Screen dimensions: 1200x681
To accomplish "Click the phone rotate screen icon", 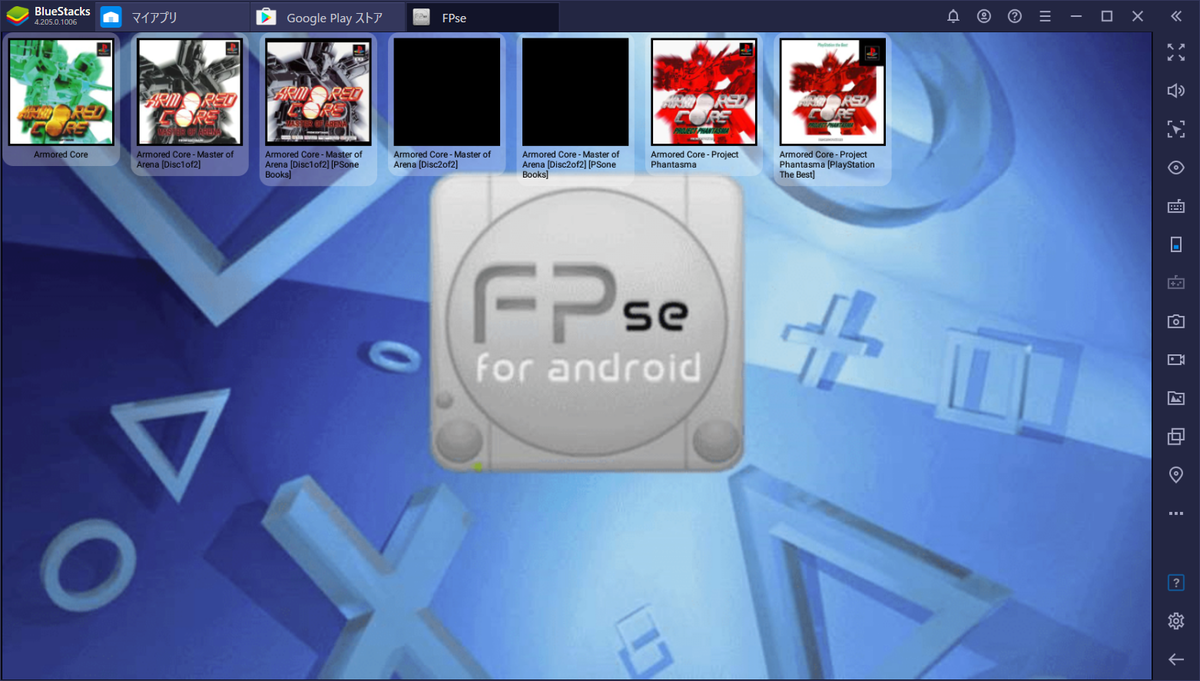I will (1176, 244).
